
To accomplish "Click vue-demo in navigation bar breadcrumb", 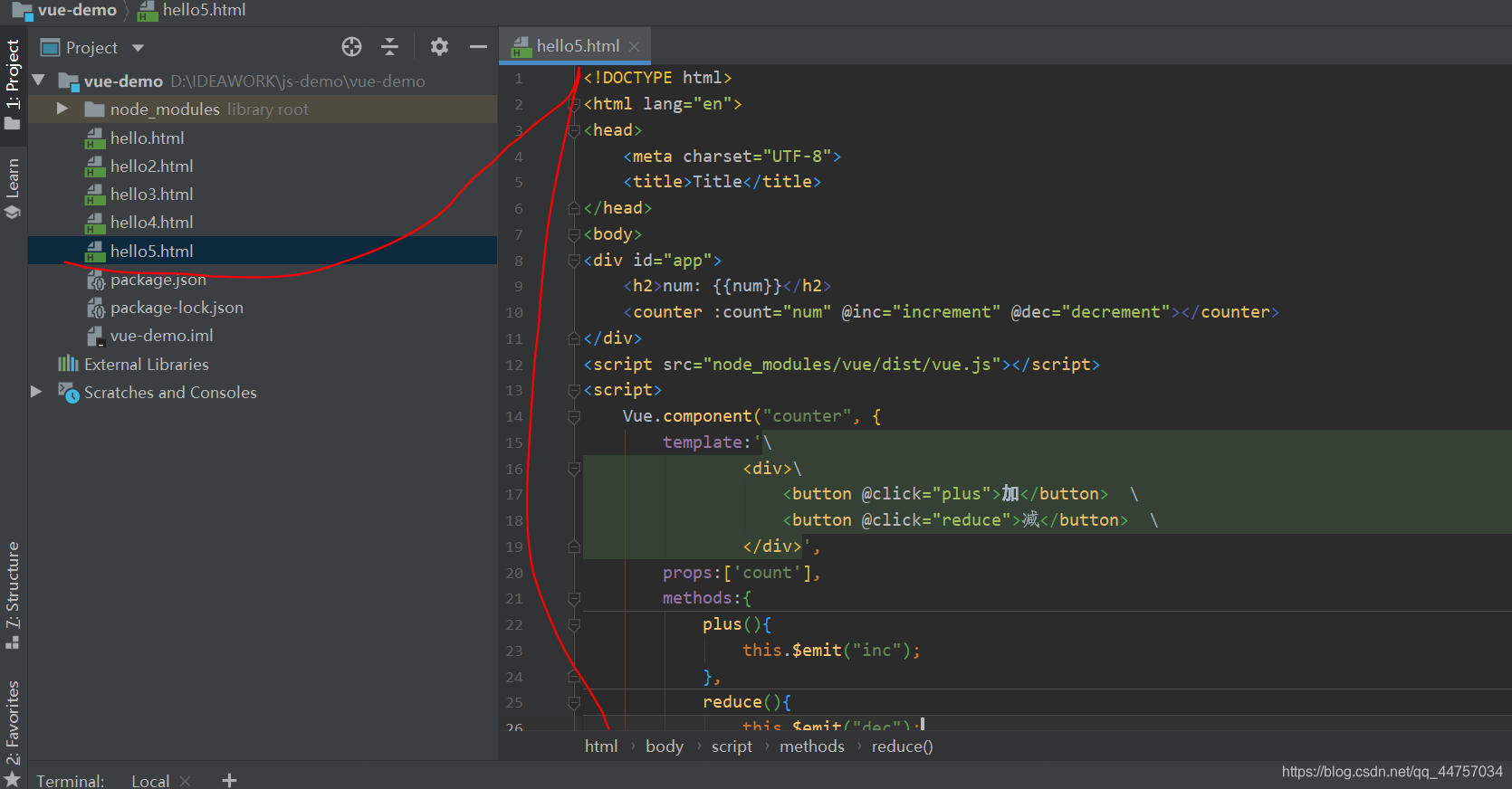I will click(77, 10).
